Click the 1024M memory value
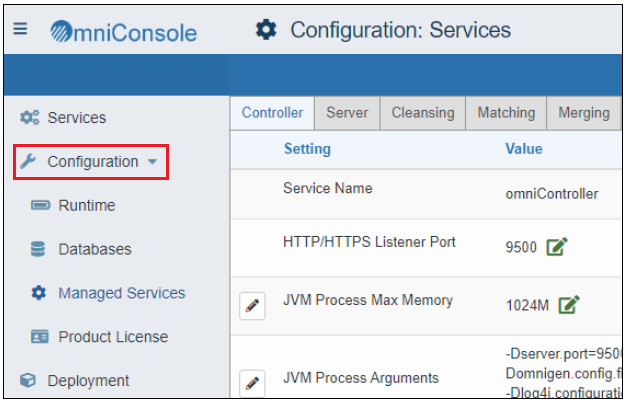Viewport: 626px width, 402px height. tap(527, 306)
